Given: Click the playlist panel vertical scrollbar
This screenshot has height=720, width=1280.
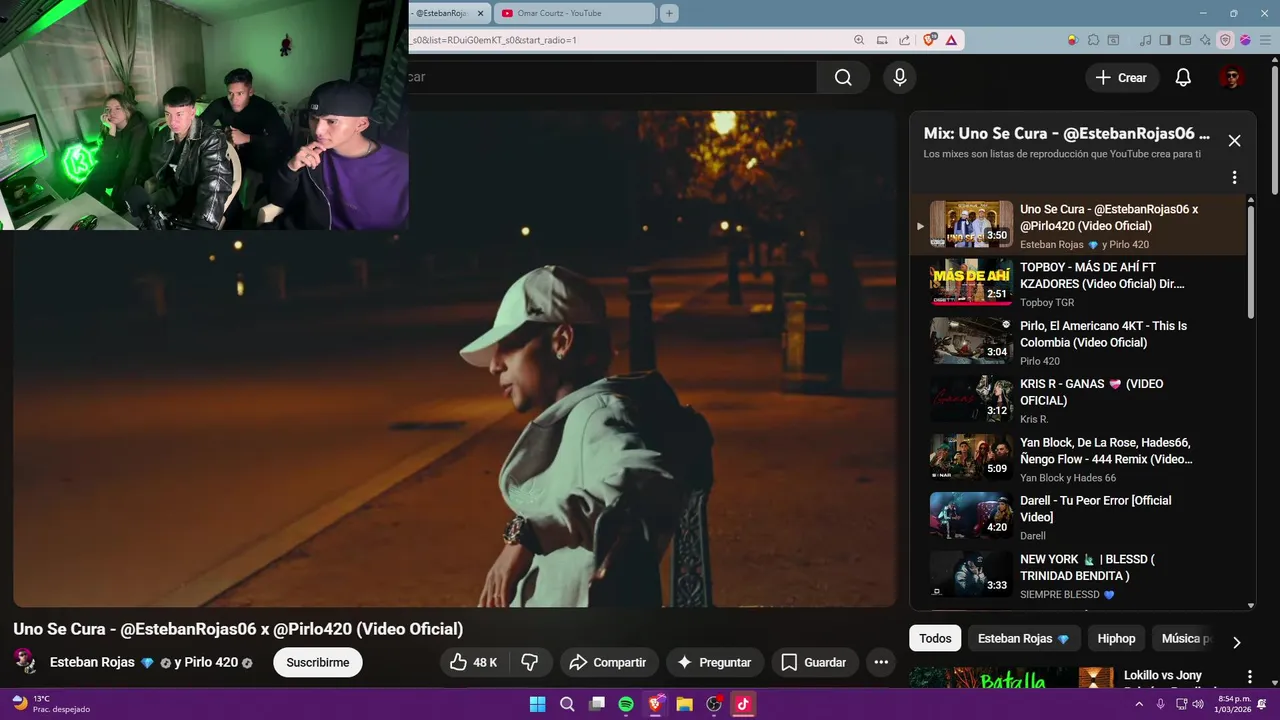Looking at the screenshot, I should point(1250,260).
